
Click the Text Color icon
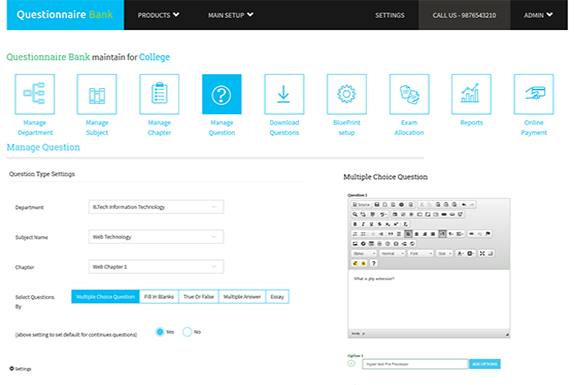[461, 253]
